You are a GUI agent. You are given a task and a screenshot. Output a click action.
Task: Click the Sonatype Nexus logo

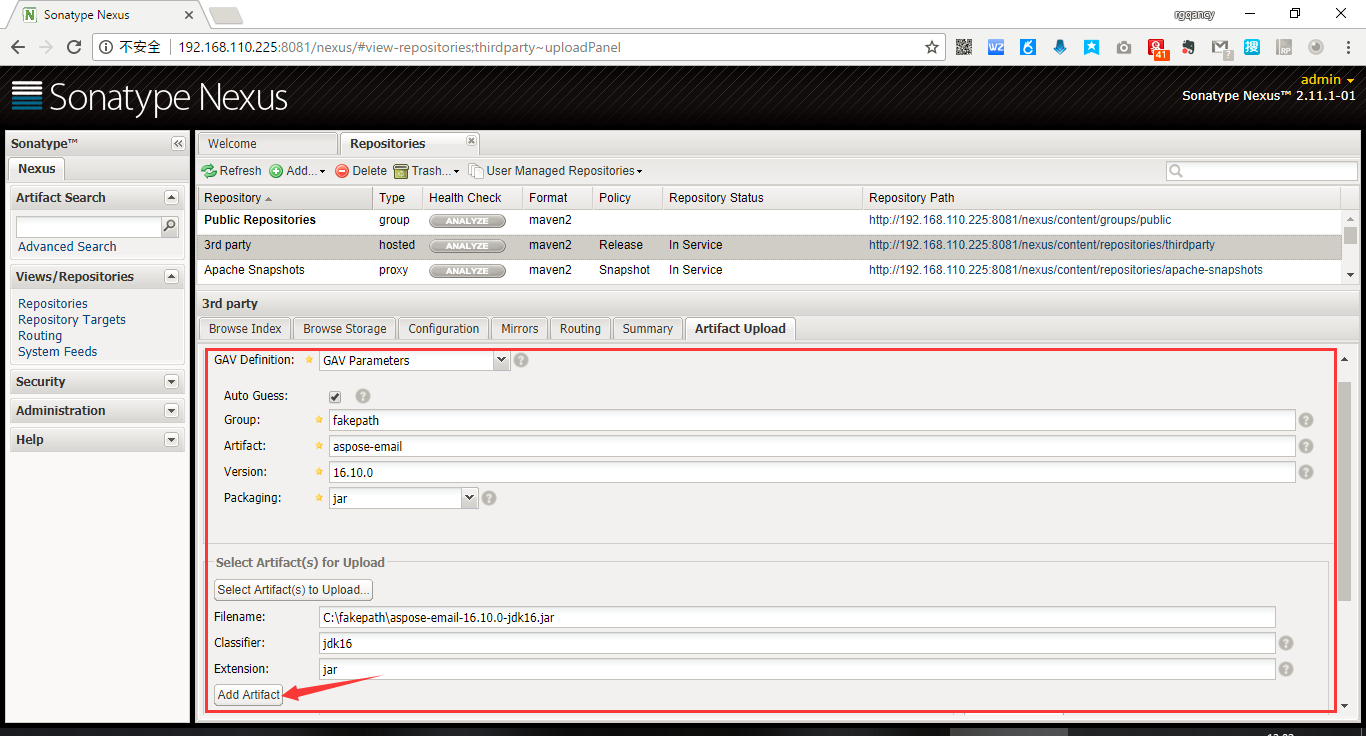(x=150, y=97)
